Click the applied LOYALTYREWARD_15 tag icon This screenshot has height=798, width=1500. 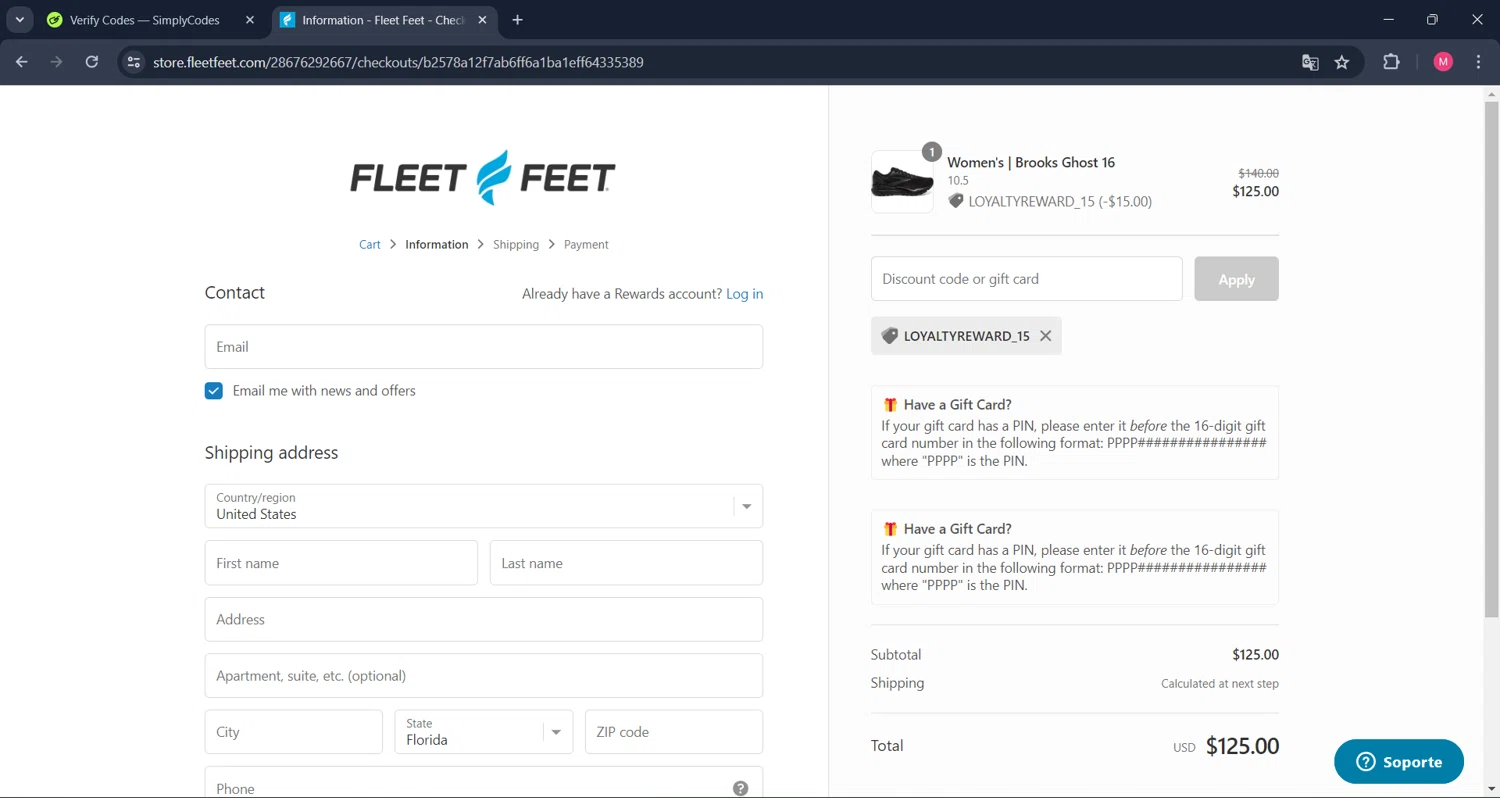889,336
